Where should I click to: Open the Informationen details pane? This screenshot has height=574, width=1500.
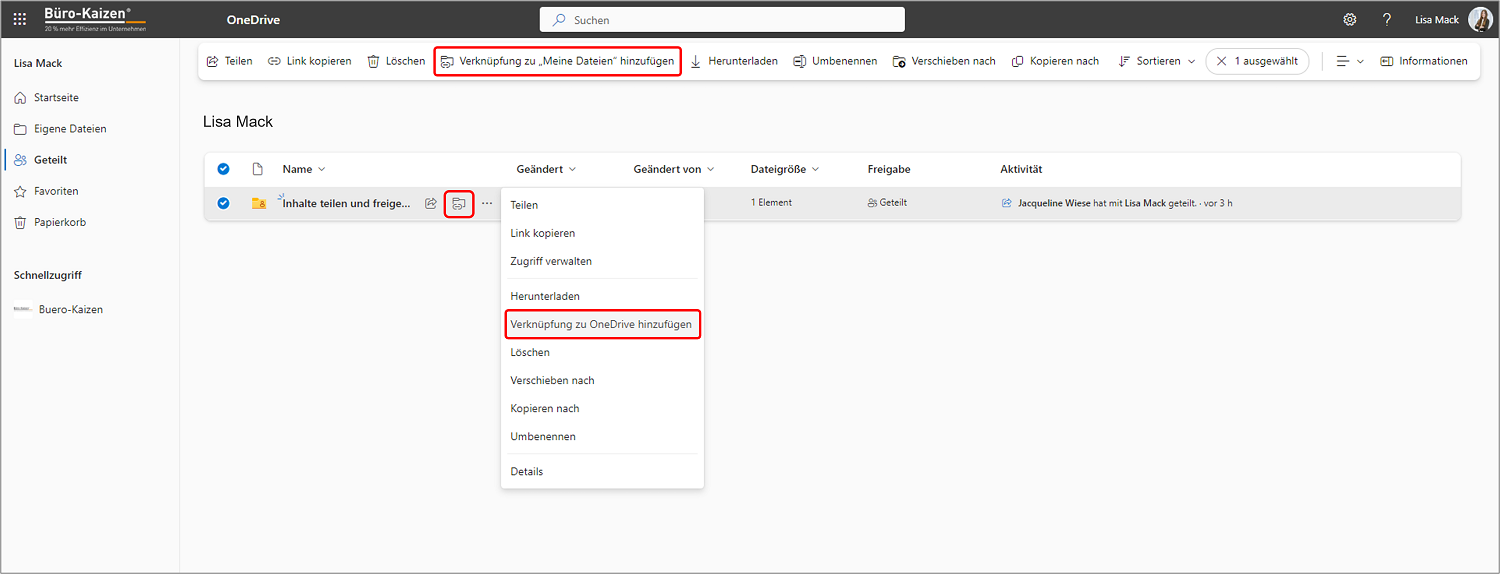point(1424,61)
